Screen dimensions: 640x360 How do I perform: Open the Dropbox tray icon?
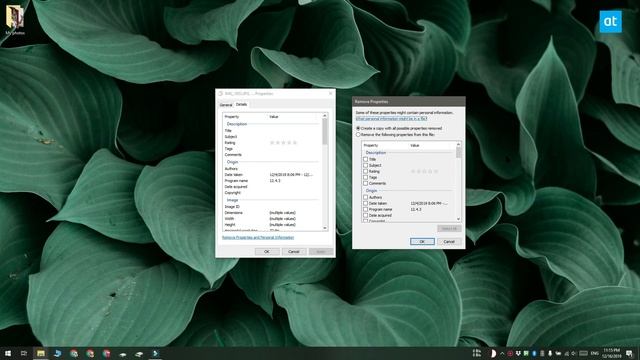(518, 353)
